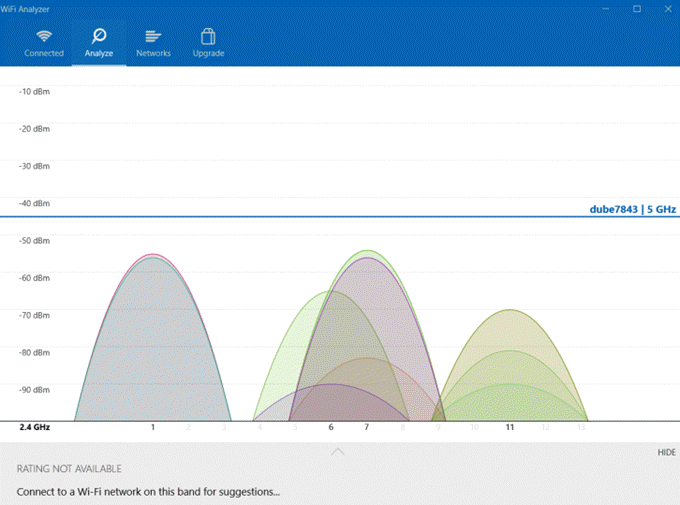Close the WiFi Analyzer window
680x505 pixels.
pyautogui.click(x=664, y=8)
